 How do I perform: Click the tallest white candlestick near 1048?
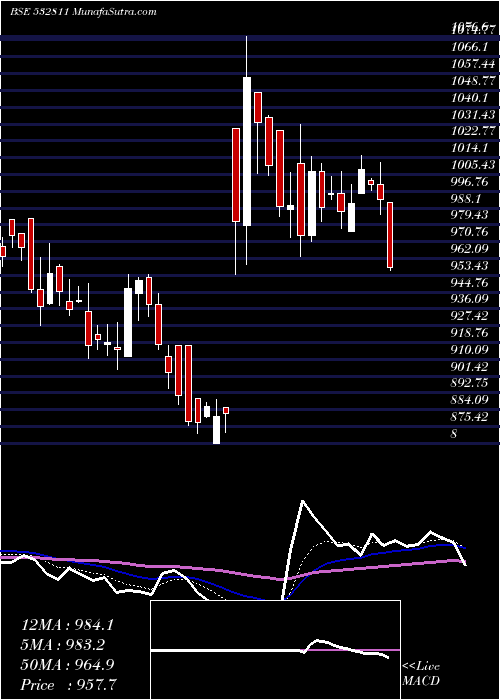pyautogui.click(x=247, y=151)
